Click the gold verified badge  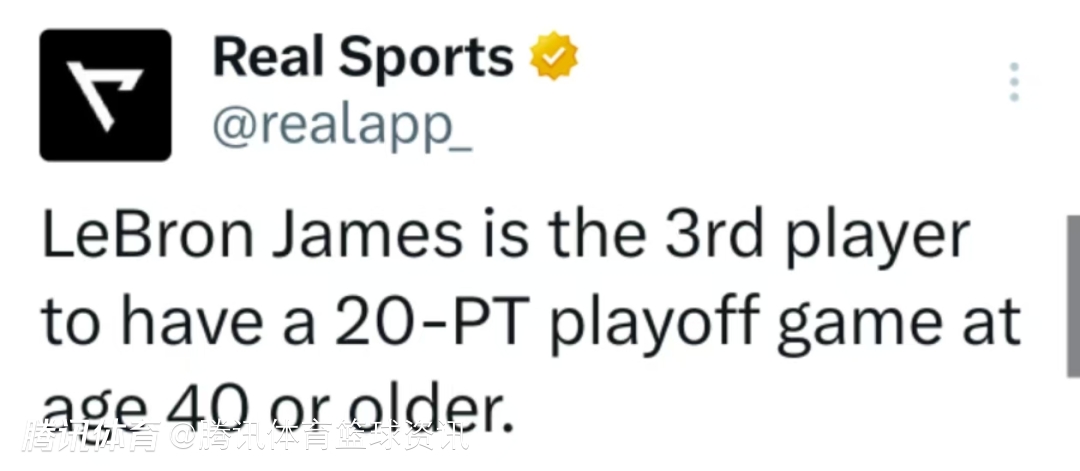(x=553, y=58)
